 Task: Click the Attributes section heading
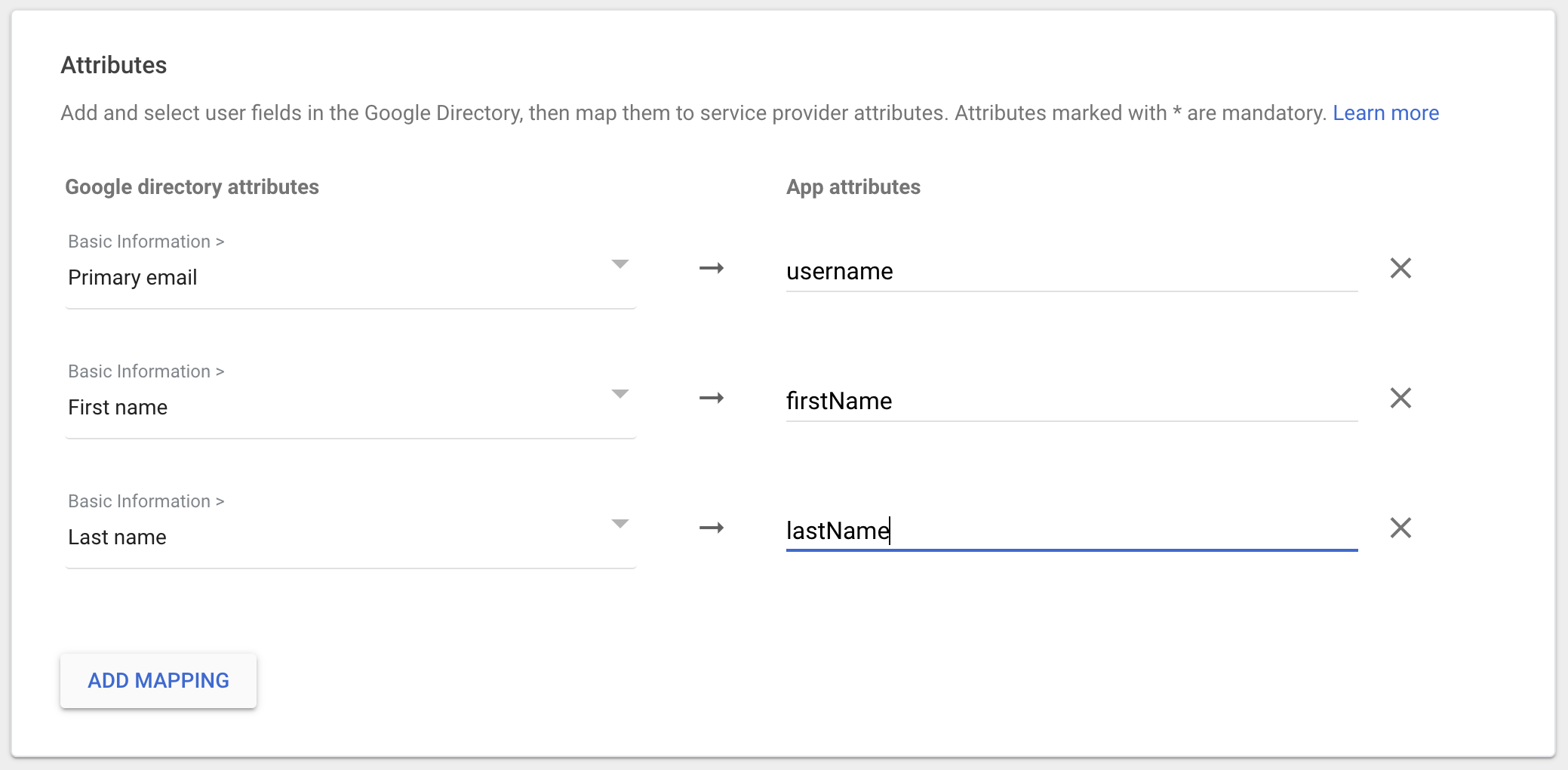pyautogui.click(x=114, y=65)
